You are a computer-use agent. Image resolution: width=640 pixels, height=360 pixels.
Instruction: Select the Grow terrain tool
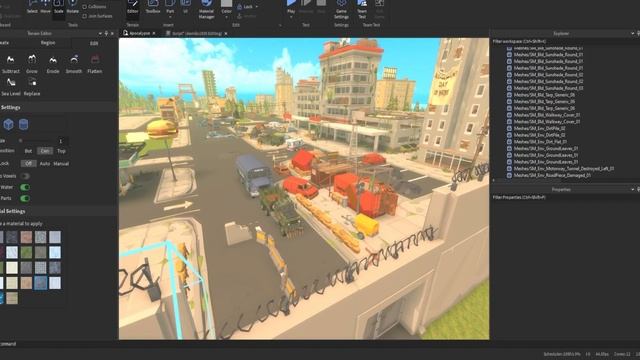pos(32,64)
